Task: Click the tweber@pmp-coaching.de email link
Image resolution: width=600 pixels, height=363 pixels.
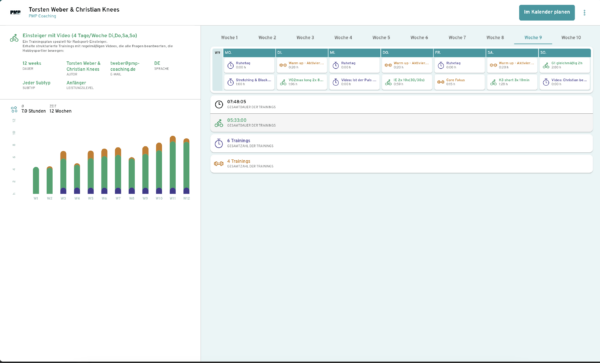Action: coord(125,66)
